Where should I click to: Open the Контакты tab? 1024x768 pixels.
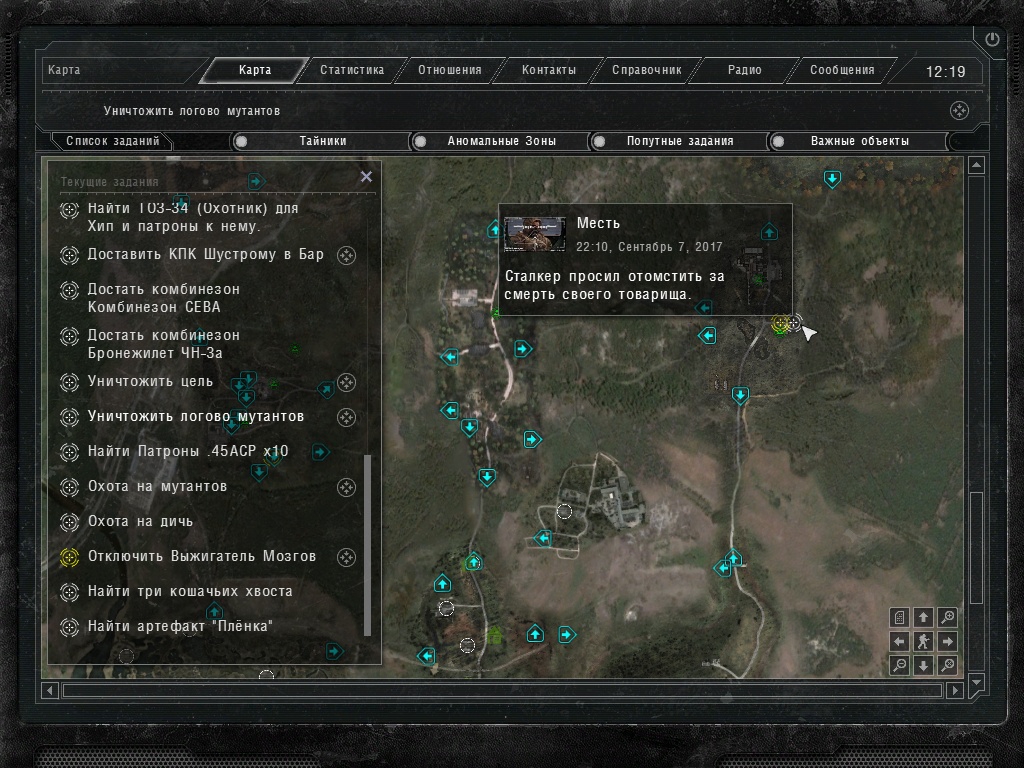point(549,70)
